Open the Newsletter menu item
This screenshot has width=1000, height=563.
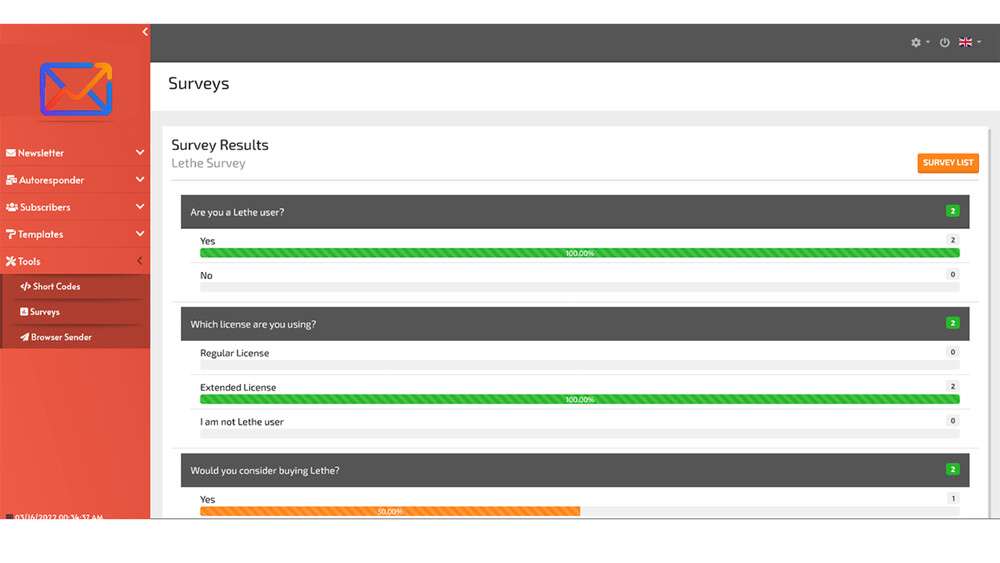click(x=75, y=153)
